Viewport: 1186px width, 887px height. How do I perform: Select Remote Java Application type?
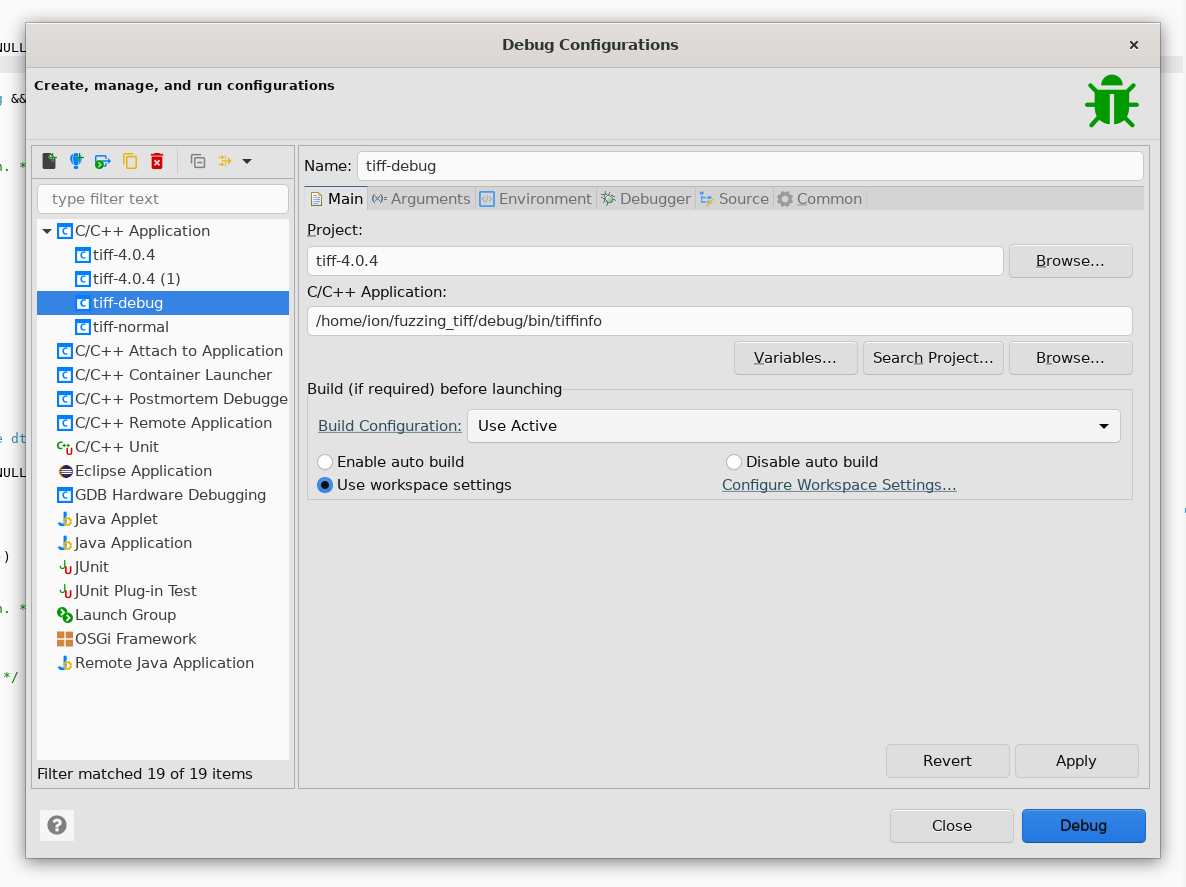coord(163,663)
